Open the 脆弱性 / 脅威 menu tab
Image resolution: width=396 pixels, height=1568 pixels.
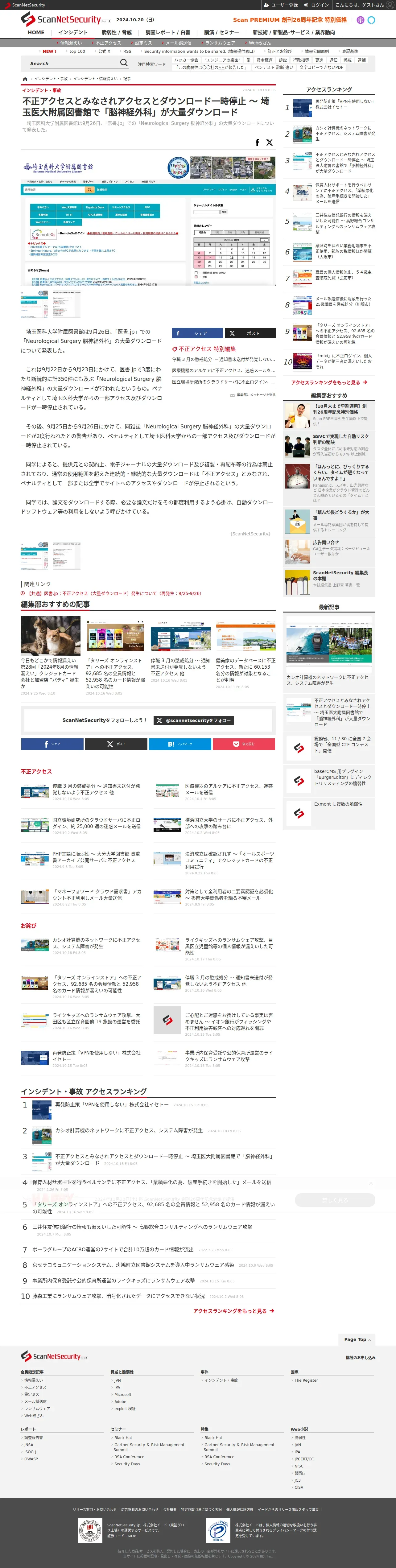[116, 32]
